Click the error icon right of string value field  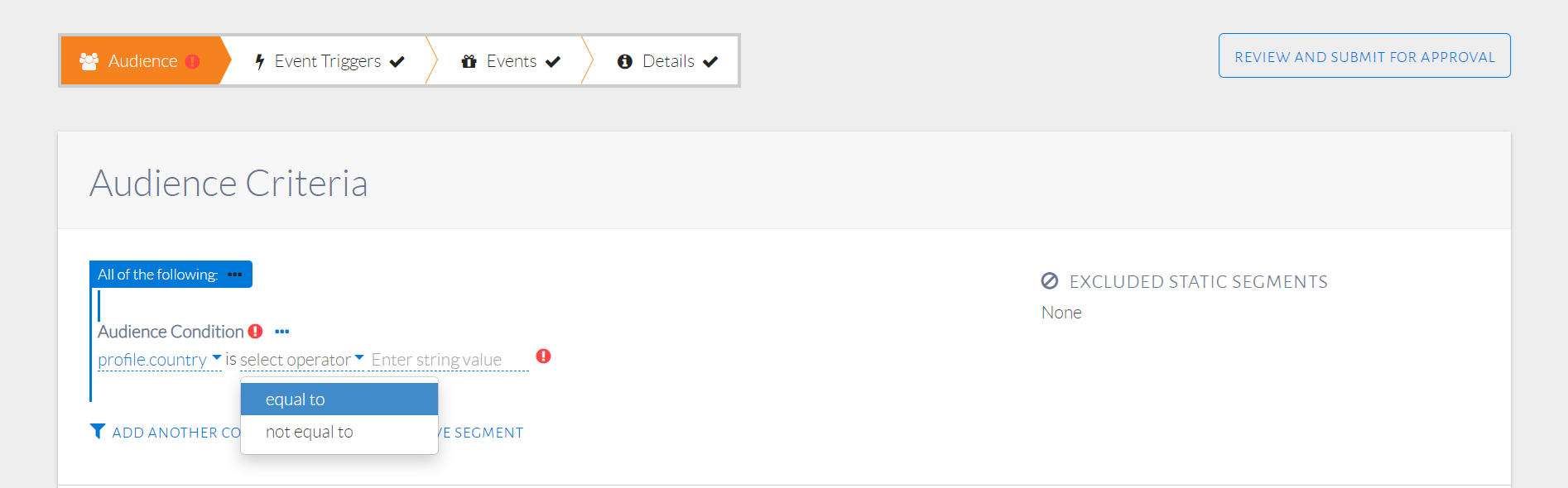[543, 356]
